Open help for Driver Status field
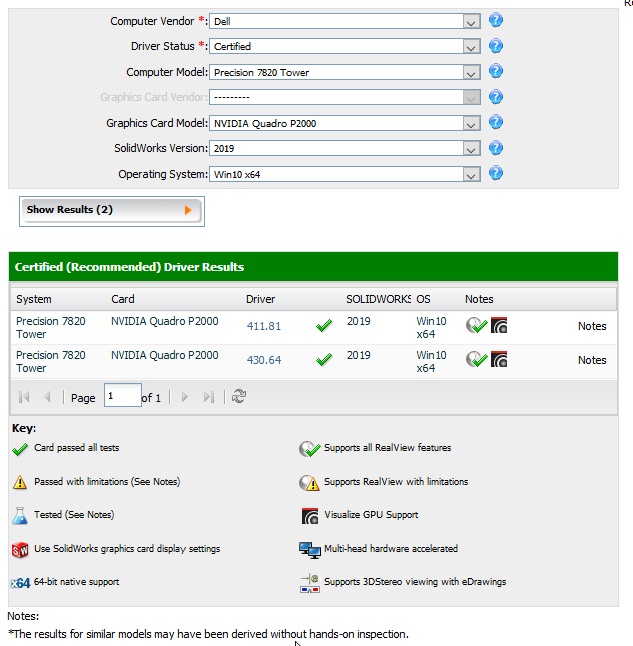The height and width of the screenshot is (646, 633). point(496,46)
